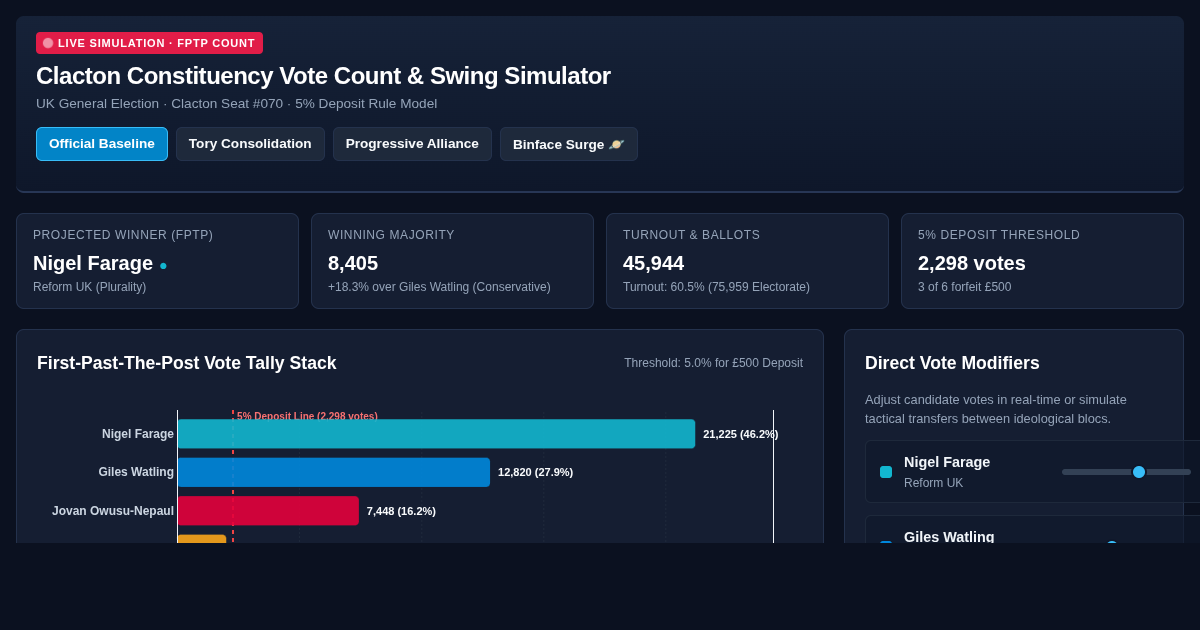
Task: Click the 7,448 (16.2%) bar label
Action: click(x=401, y=511)
